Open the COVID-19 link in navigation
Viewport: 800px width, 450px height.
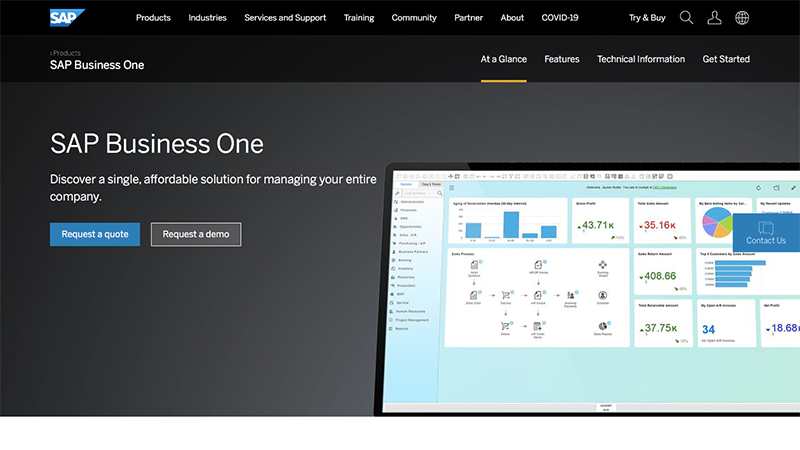(x=561, y=18)
